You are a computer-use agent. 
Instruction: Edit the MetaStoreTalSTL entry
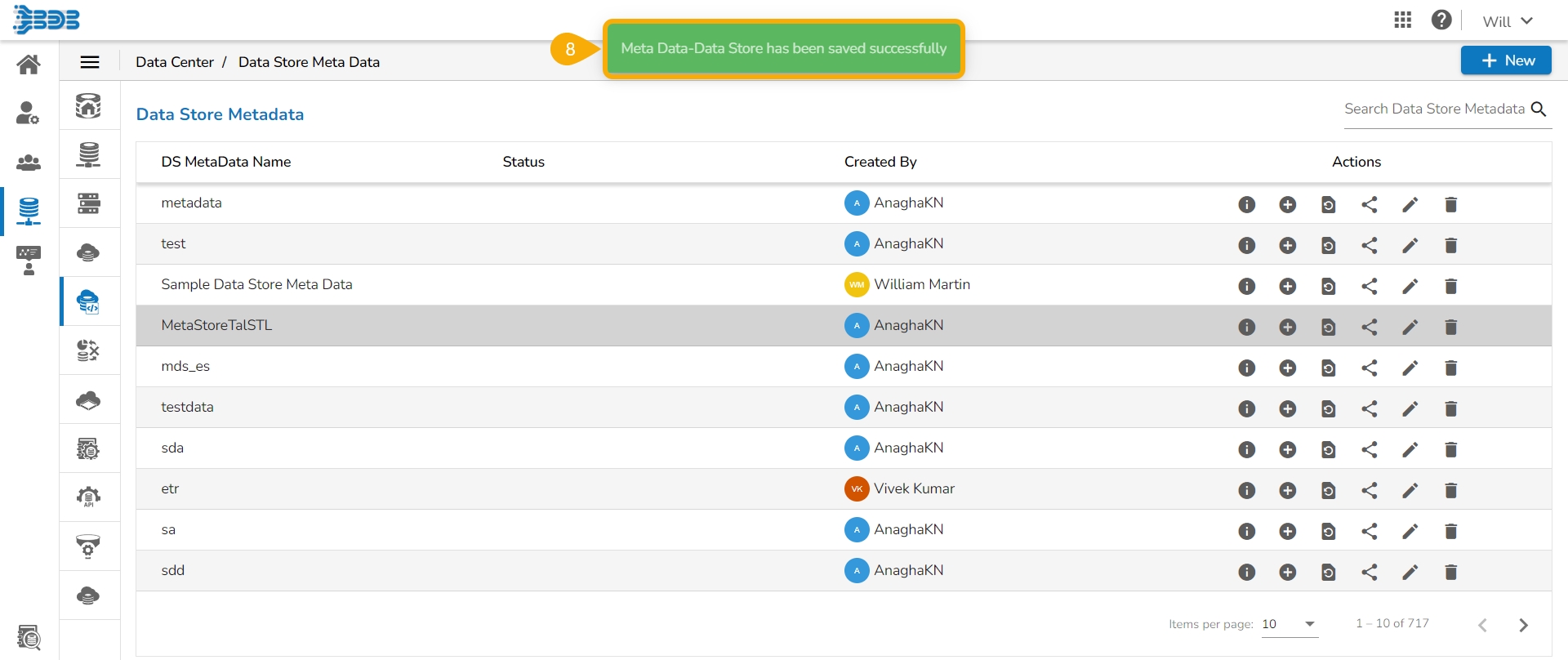[x=1410, y=327]
